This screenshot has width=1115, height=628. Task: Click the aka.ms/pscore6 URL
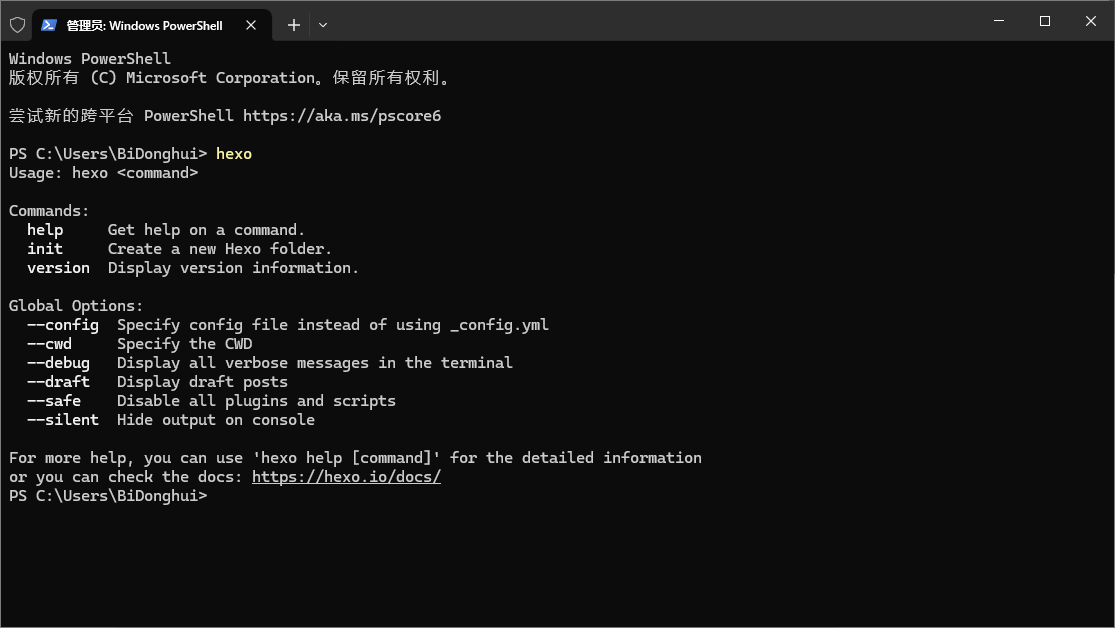click(341, 116)
